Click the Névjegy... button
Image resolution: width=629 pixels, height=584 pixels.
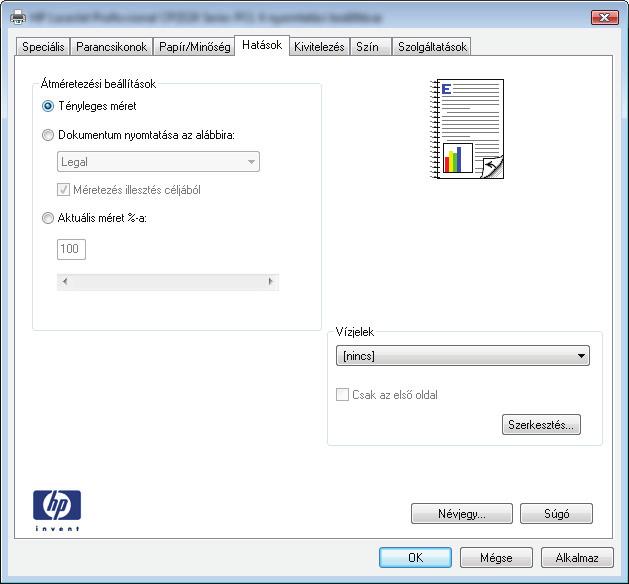[x=462, y=514]
